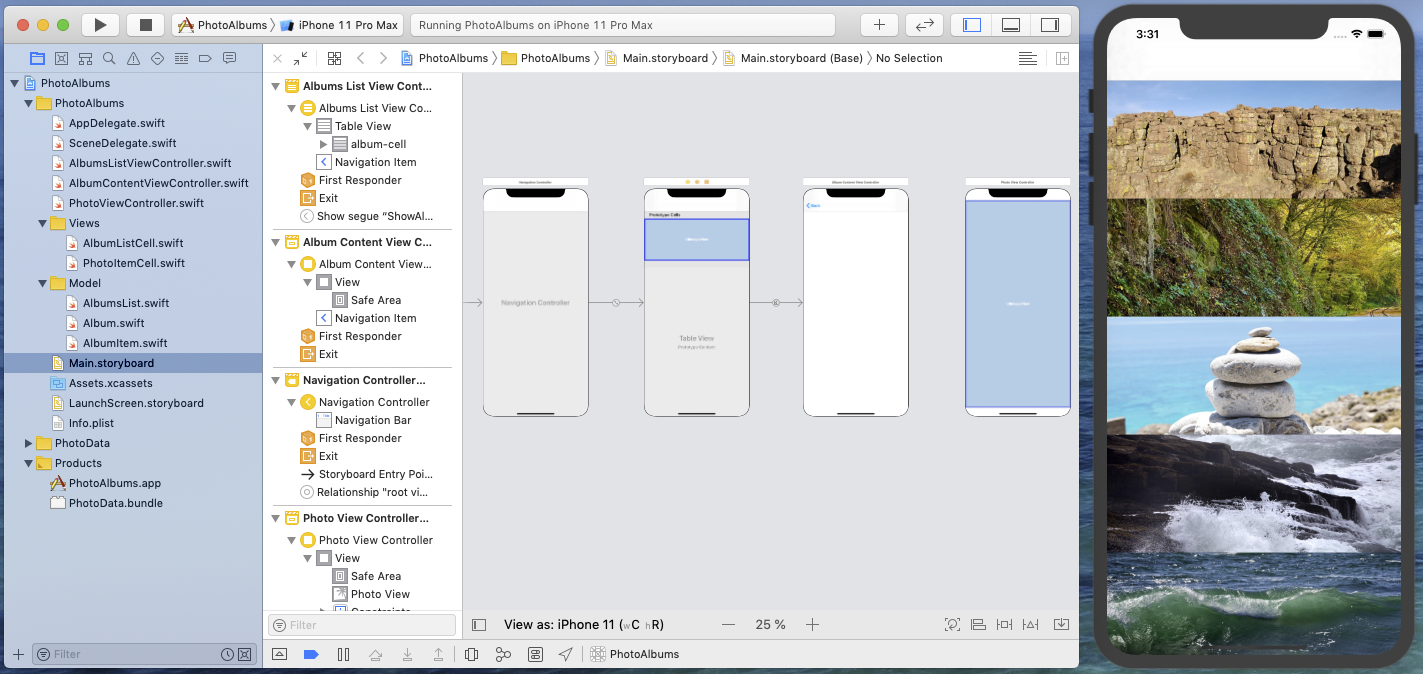Image resolution: width=1423 pixels, height=674 pixels.
Task: Collapse Navigation Controller scene in outline
Action: tap(276, 380)
